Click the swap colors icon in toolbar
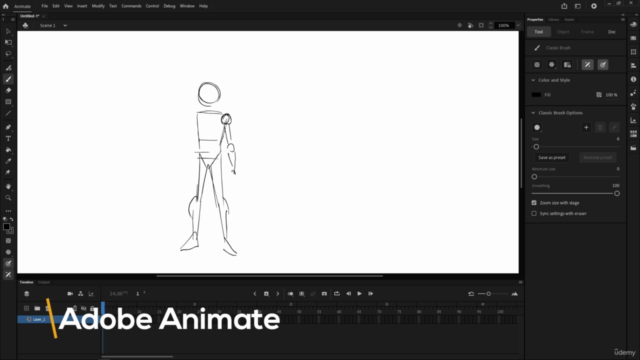Viewport: 640px width, 360px height. [11, 219]
